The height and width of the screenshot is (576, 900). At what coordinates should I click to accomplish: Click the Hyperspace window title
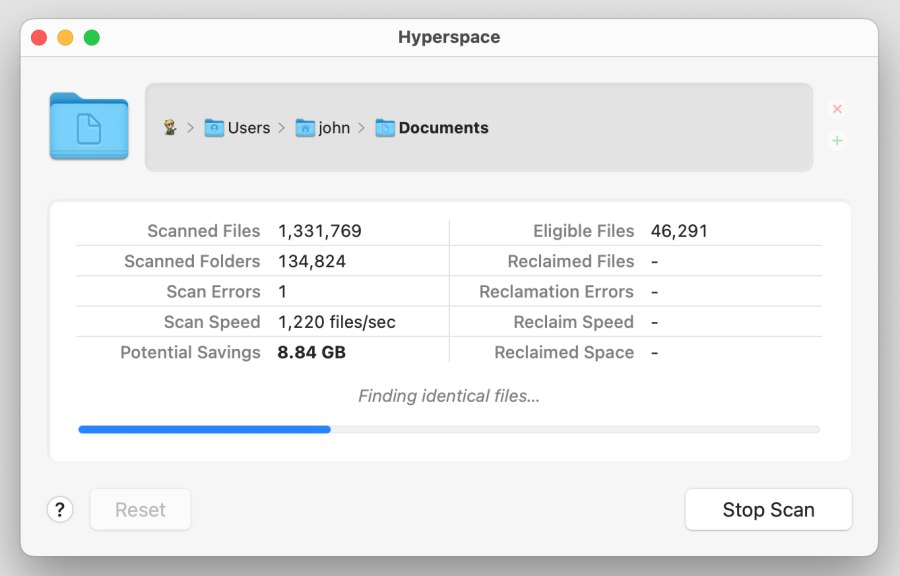coord(449,37)
